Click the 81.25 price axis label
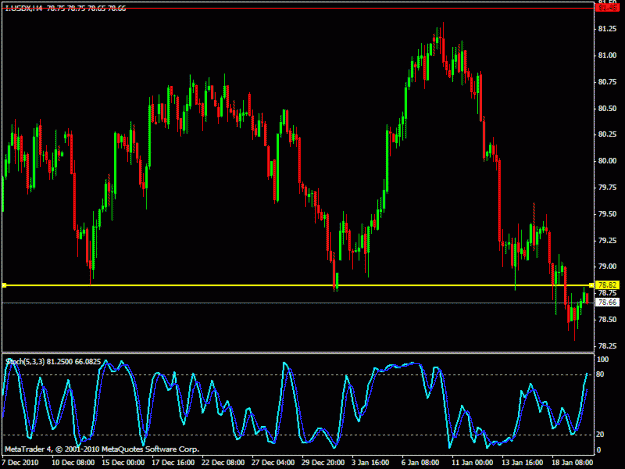This screenshot has width=625, height=469. [x=607, y=29]
